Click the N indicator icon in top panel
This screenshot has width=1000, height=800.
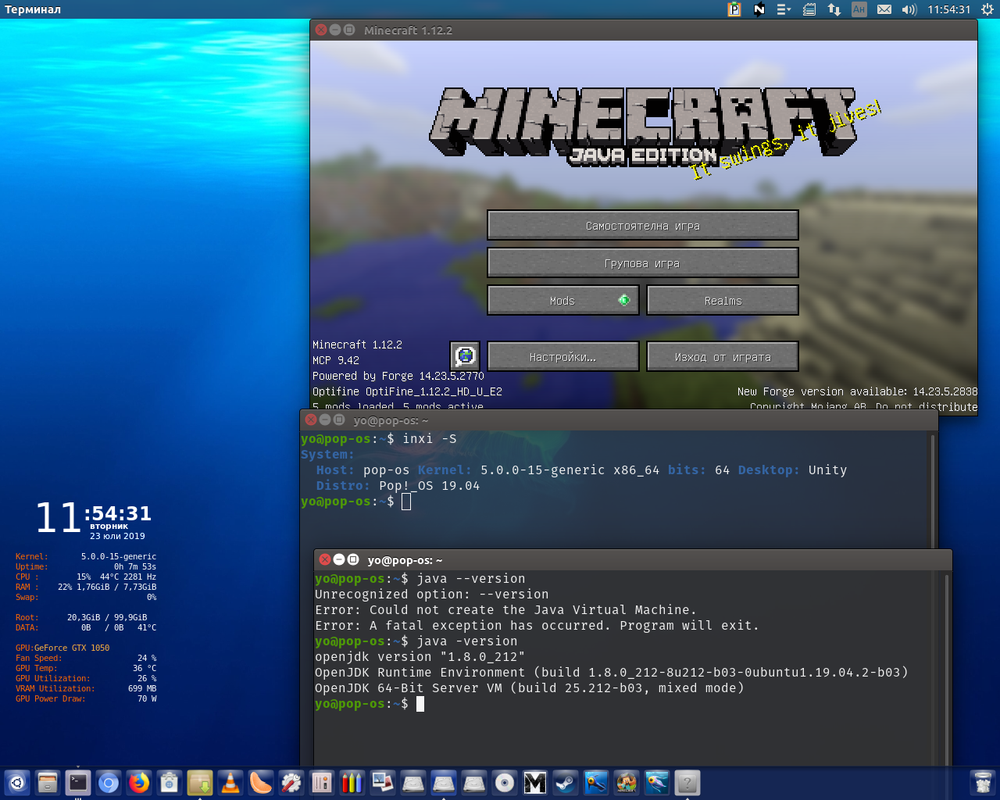point(759,10)
